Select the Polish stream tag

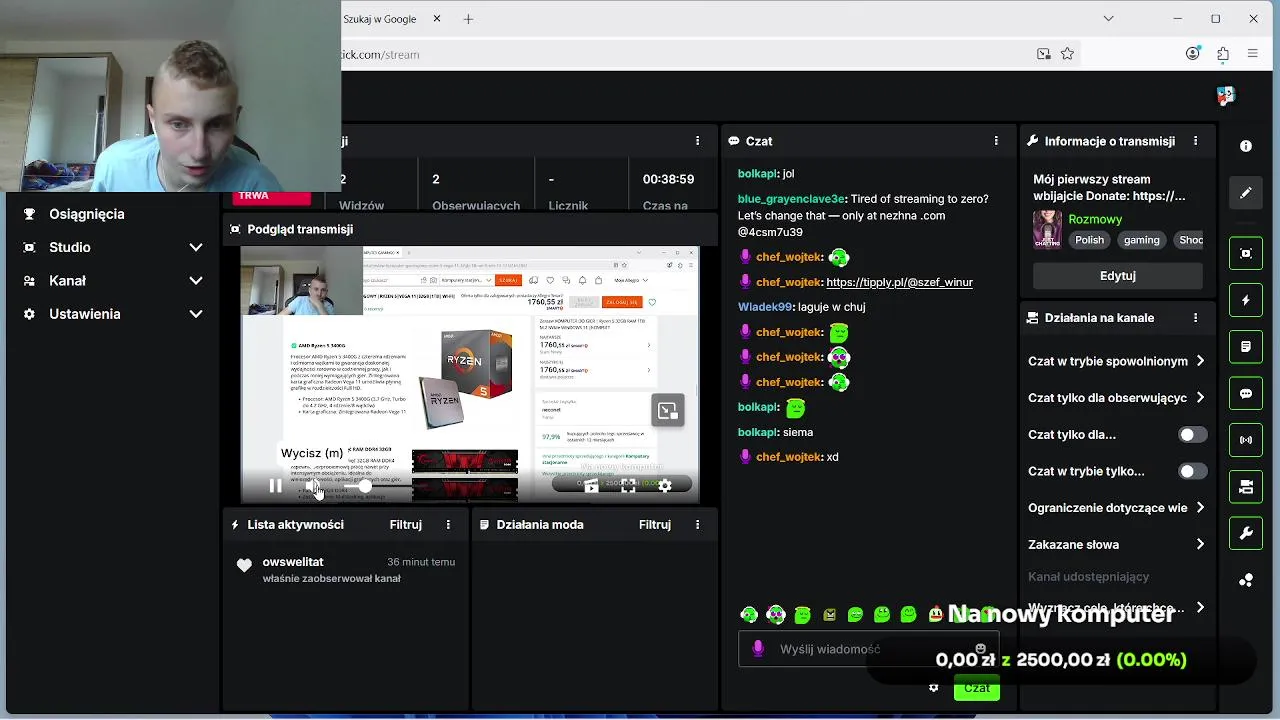[x=1089, y=240]
